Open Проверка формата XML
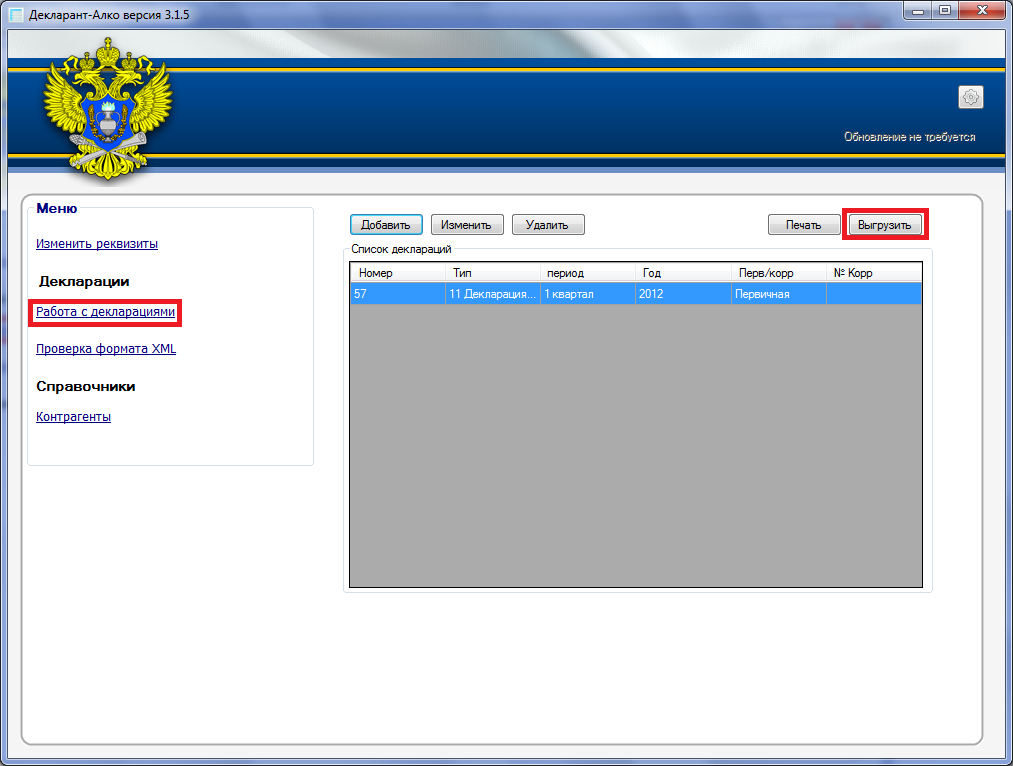 106,349
